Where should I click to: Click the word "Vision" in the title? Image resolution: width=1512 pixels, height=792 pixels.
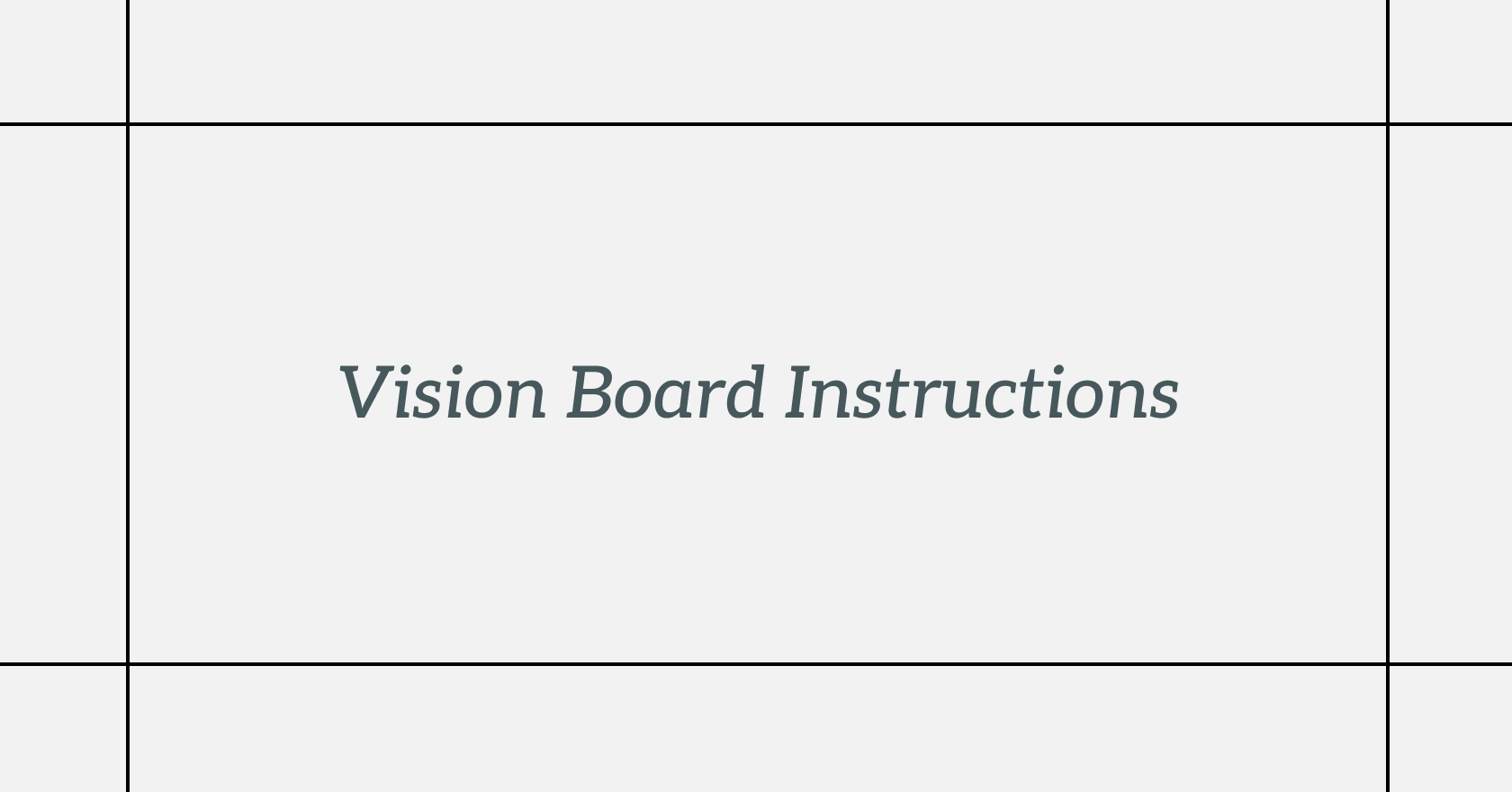(443, 393)
